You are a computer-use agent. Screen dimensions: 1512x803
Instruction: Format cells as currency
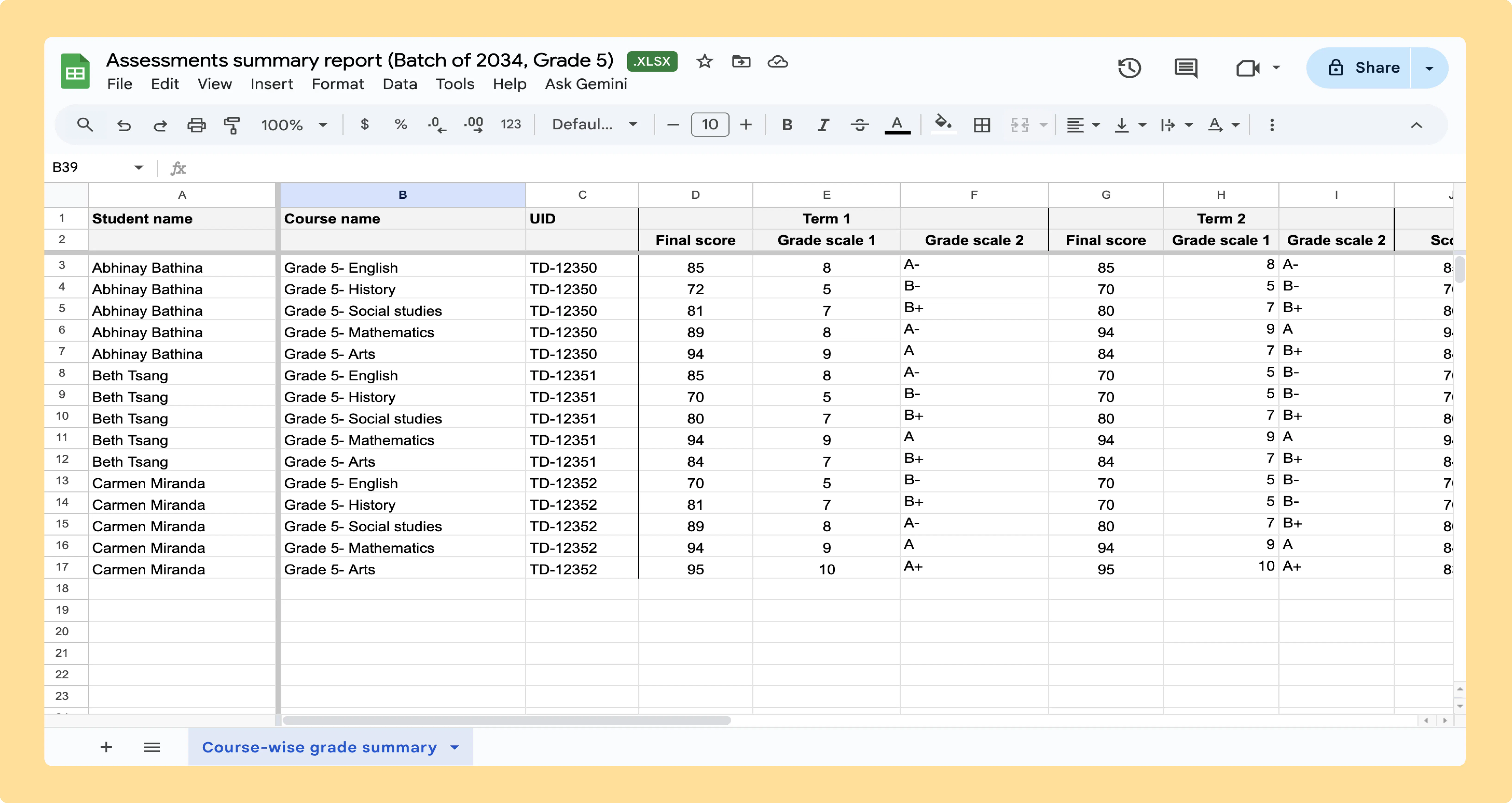click(365, 124)
